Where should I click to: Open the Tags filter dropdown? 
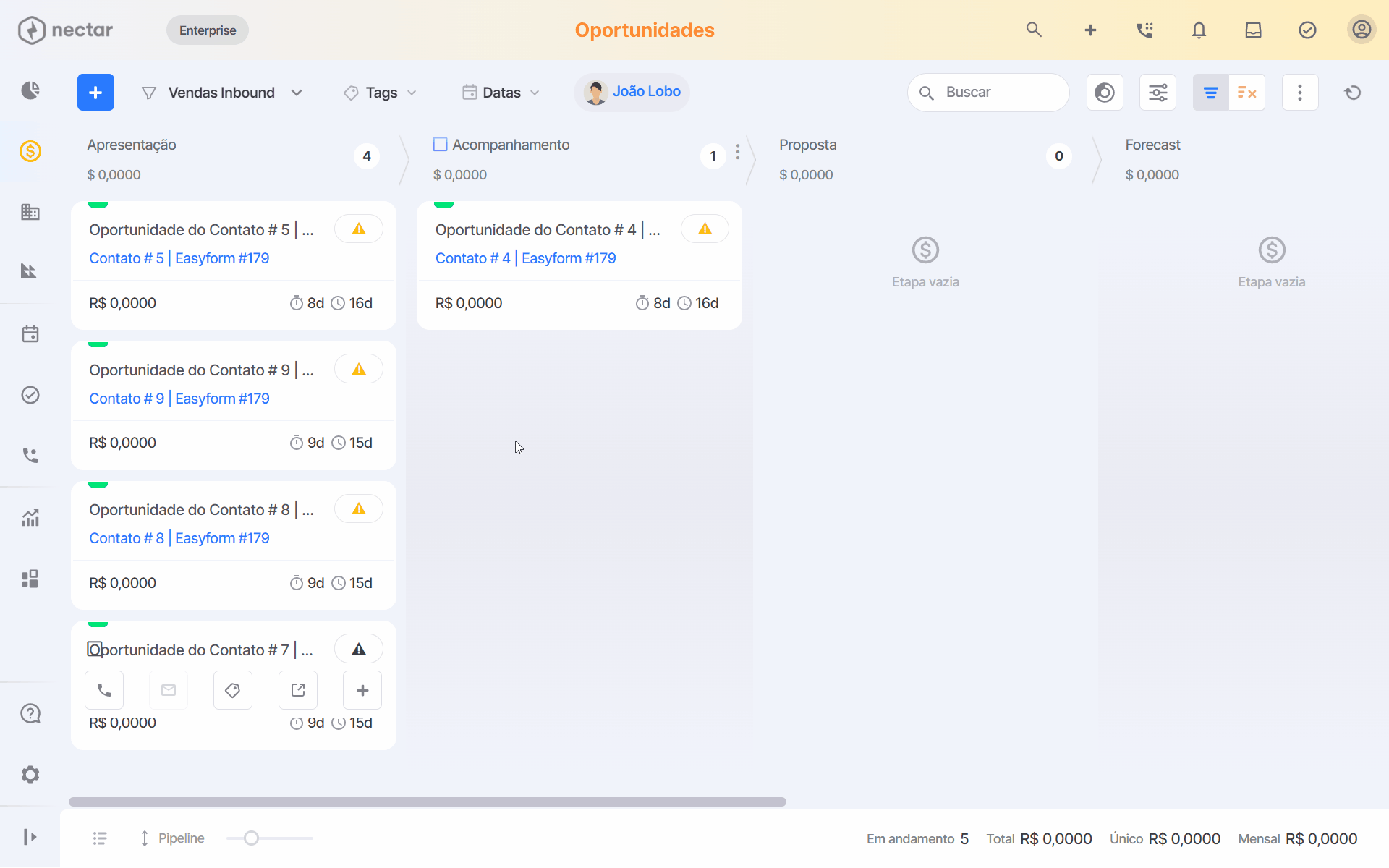pos(381,93)
